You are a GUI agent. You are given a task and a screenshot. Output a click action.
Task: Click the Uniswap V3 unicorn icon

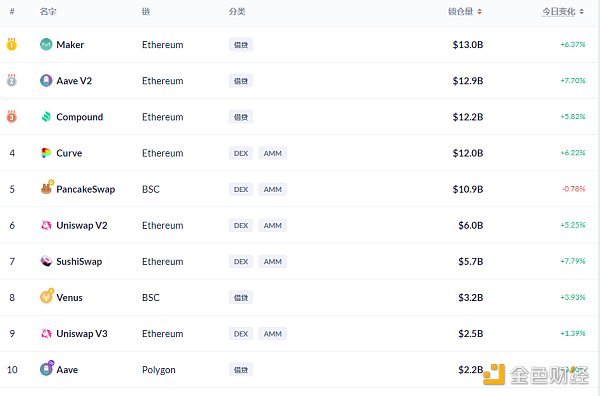point(46,334)
